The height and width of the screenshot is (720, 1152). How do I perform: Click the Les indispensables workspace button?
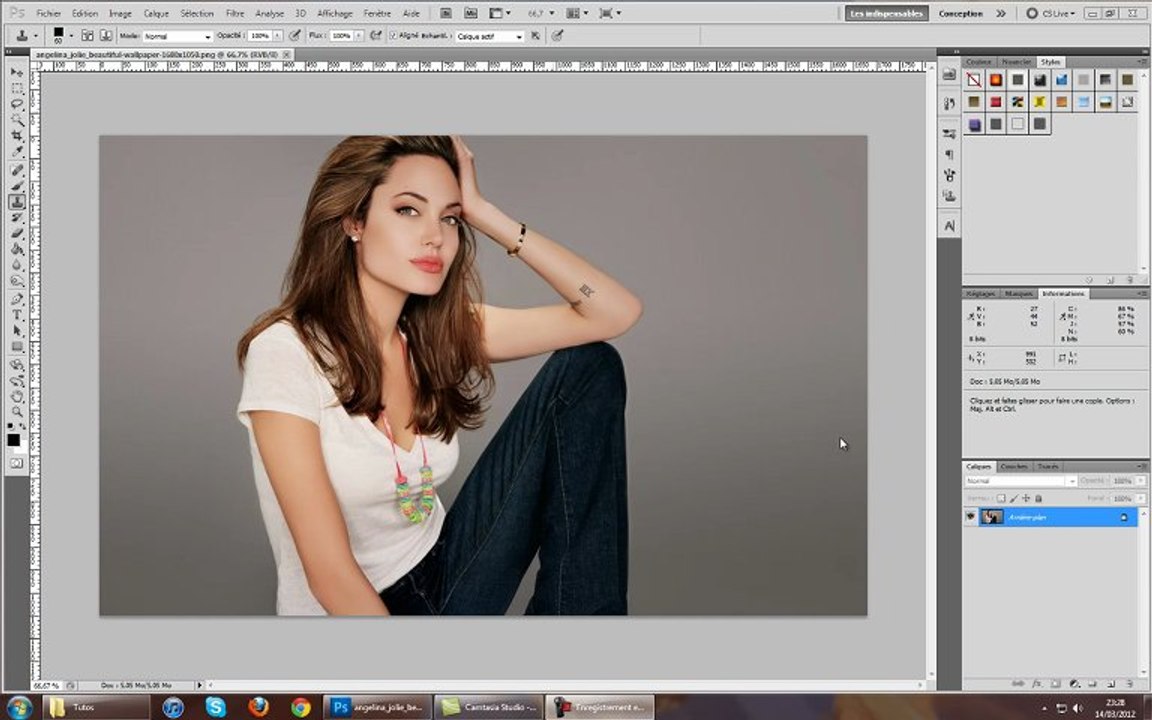[886, 14]
